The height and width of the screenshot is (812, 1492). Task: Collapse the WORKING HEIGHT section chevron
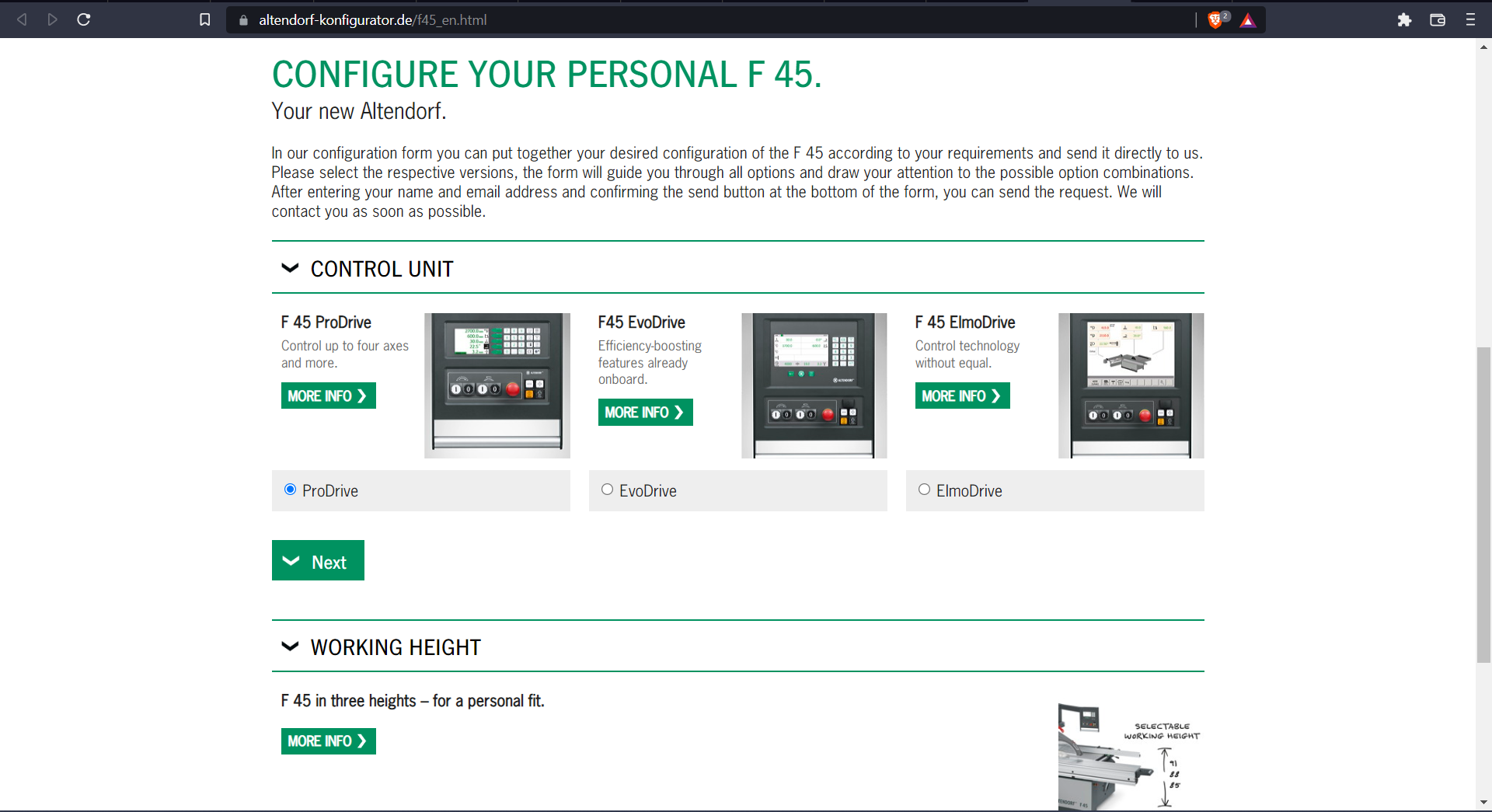tap(290, 646)
